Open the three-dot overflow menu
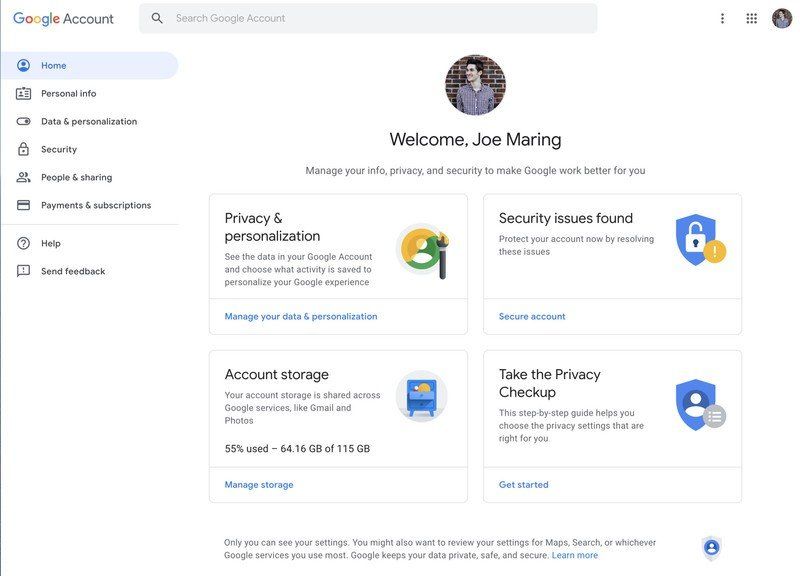 721,17
